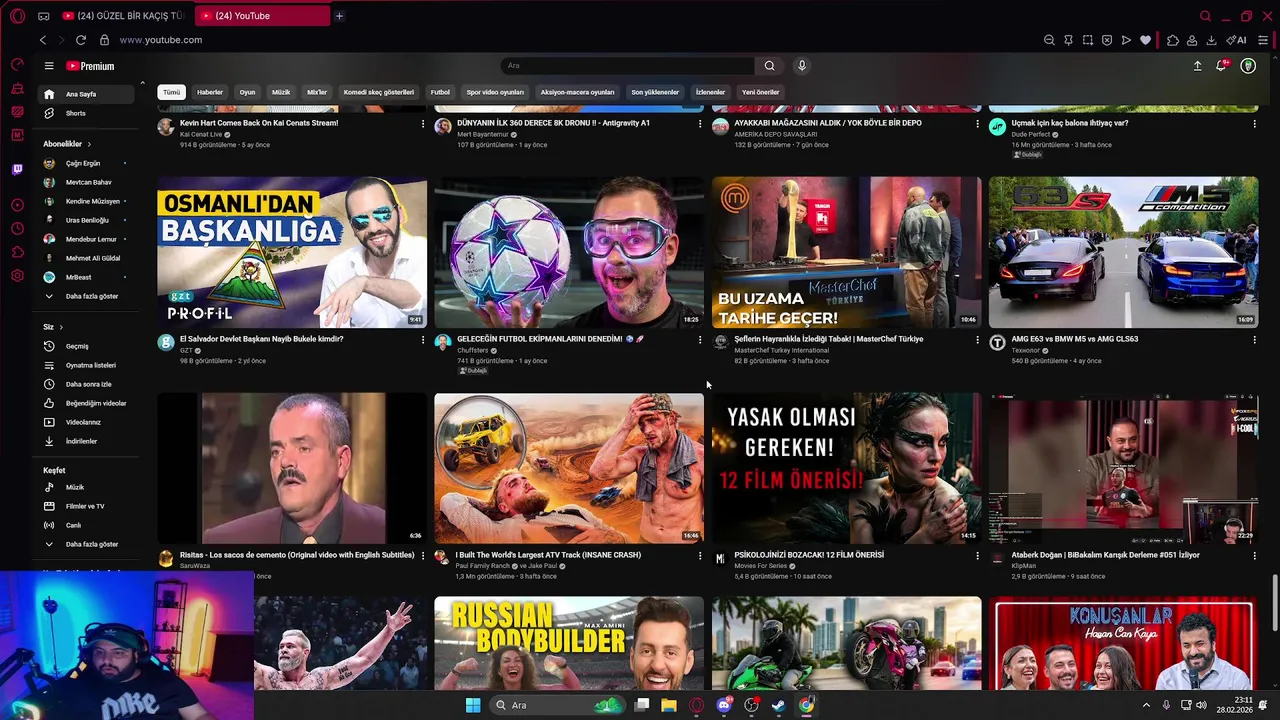Take a snapshot with the toolbar capture icon
This screenshot has width=1280, height=720.
pos(1088,40)
